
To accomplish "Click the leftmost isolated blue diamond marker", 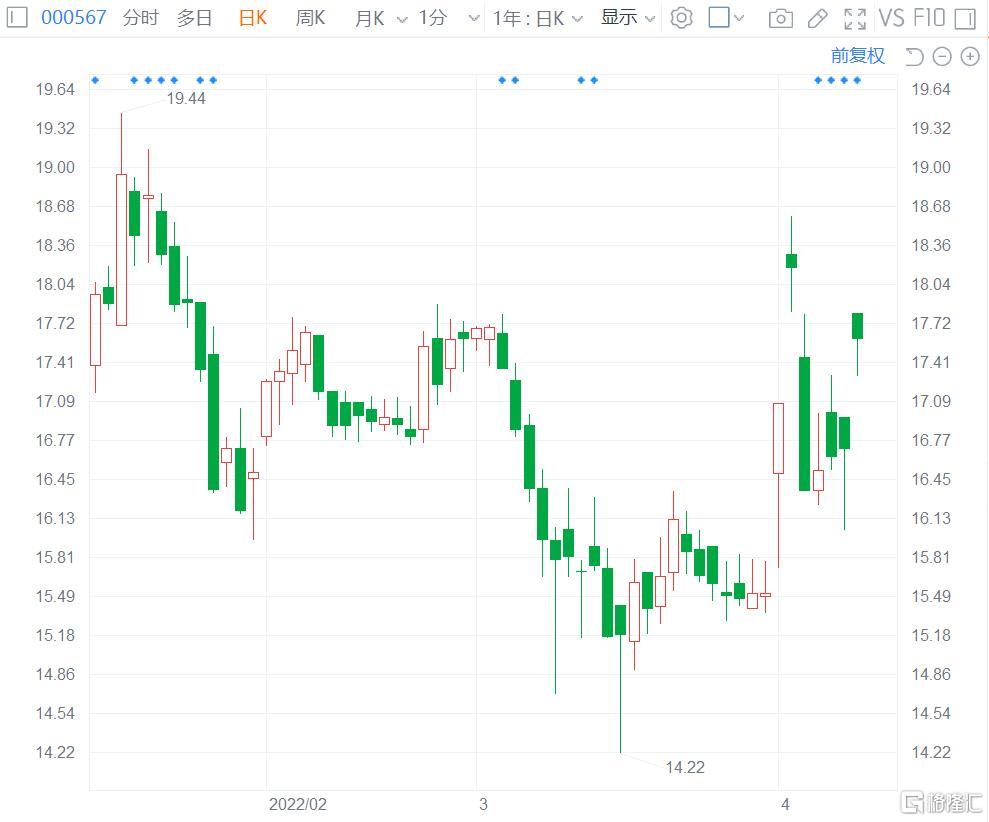I will 95,80.
